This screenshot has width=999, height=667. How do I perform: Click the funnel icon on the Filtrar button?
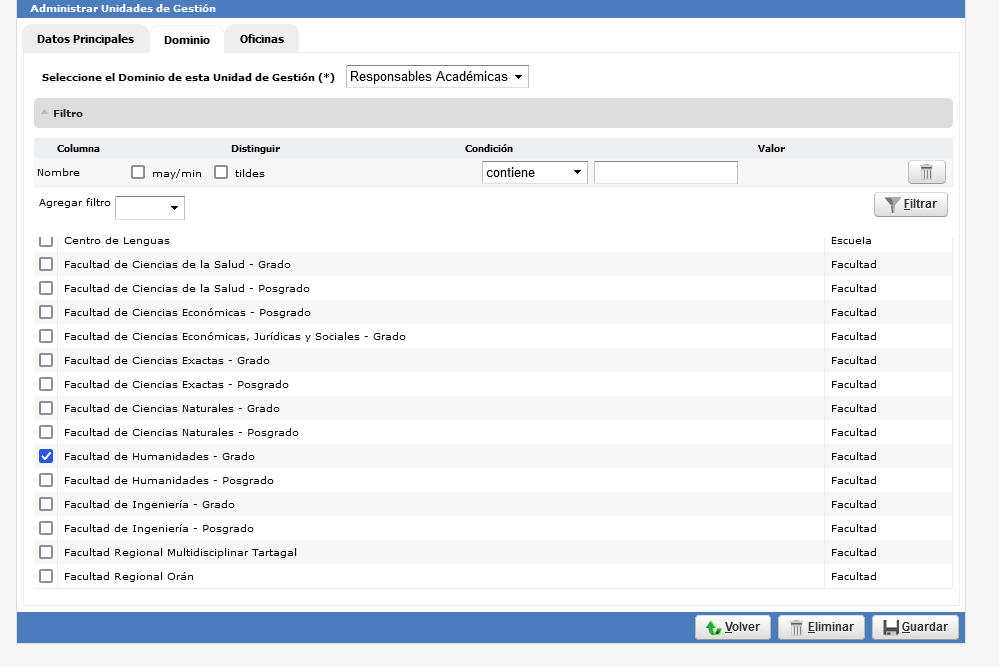tap(893, 204)
